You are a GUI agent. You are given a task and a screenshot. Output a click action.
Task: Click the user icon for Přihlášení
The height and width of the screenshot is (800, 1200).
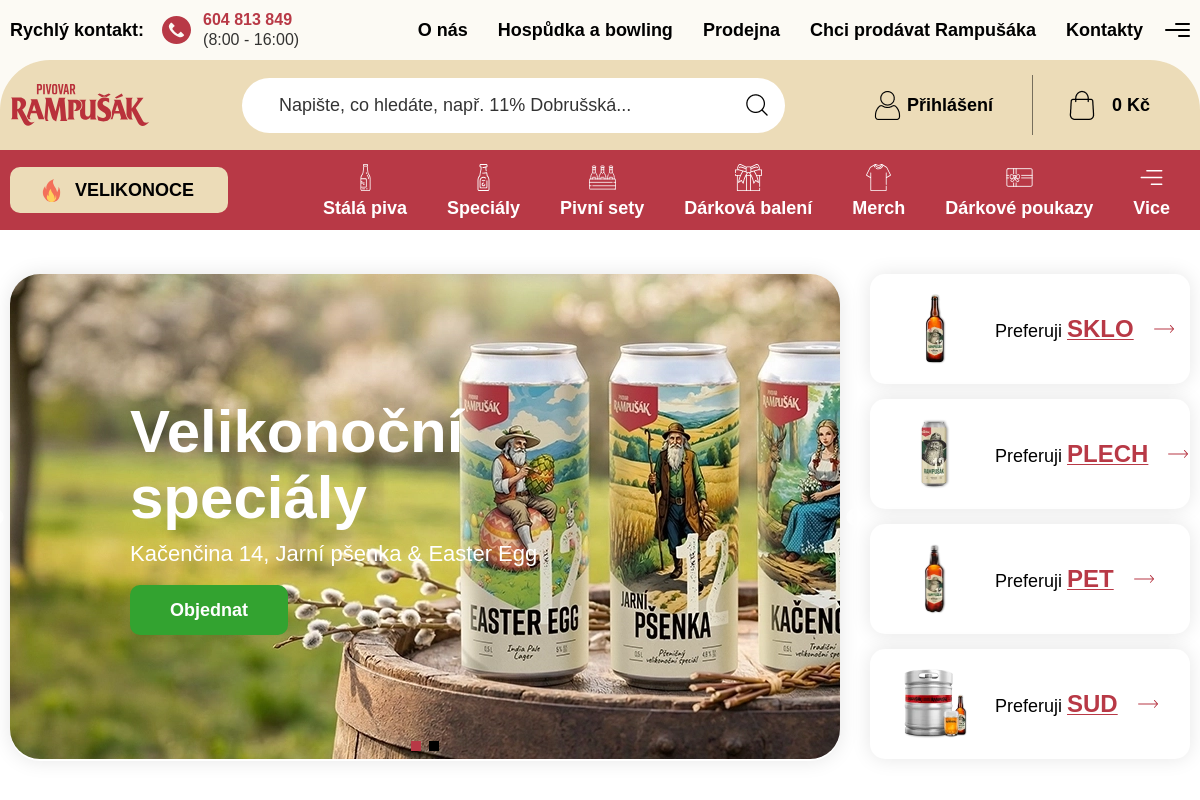[887, 105]
